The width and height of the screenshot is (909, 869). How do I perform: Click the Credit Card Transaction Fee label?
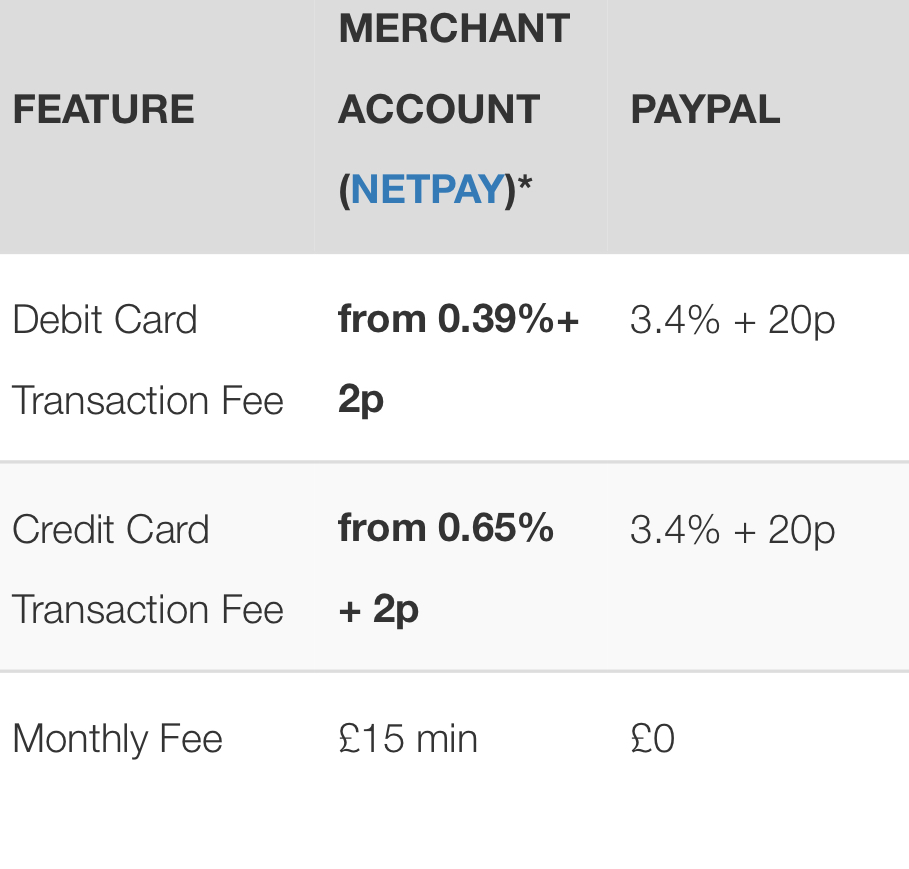(148, 569)
